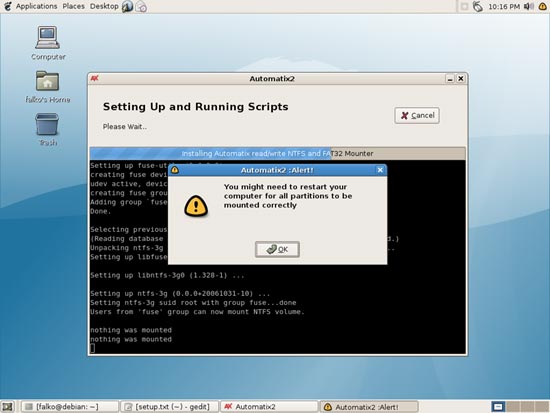The width and height of the screenshot is (550, 413).
Task: Open the Desktop menu
Action: (104, 6)
